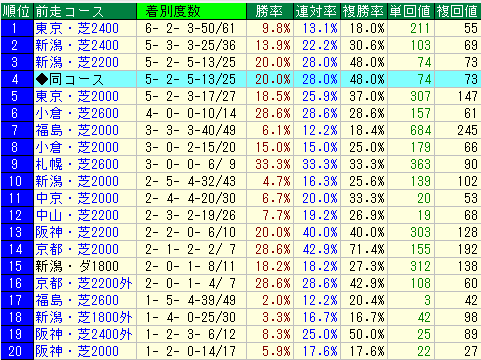The height and width of the screenshot is (360, 481).
Task: Open the 中山・芝2200 course link
Action: coord(77,215)
